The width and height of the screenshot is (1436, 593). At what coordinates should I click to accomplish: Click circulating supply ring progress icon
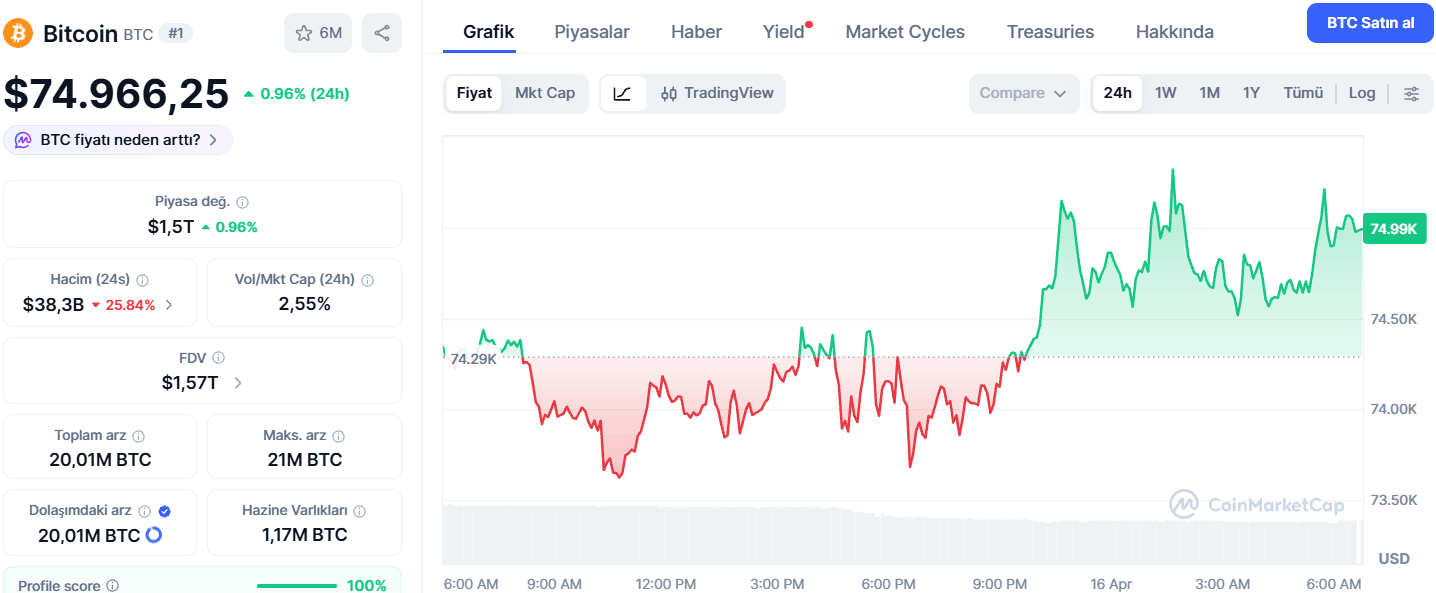[x=154, y=535]
